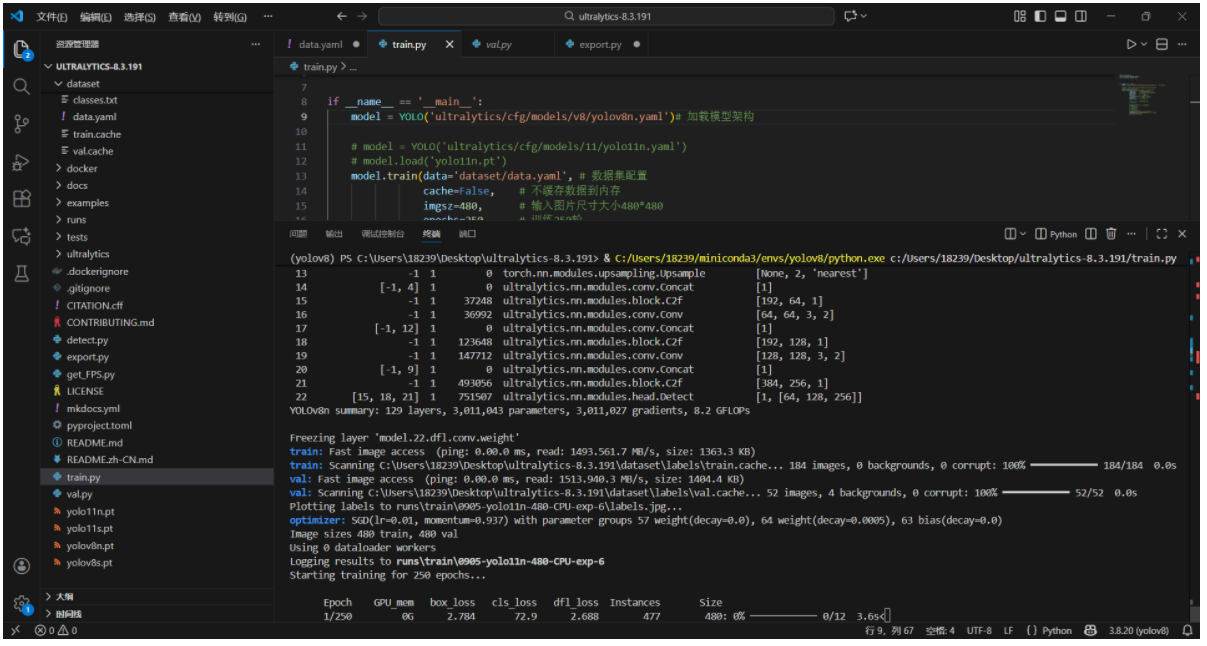Select the 3.8.20 (yolov8) interpreter
Image resolution: width=1207 pixels, height=646 pixels.
(x=1139, y=631)
